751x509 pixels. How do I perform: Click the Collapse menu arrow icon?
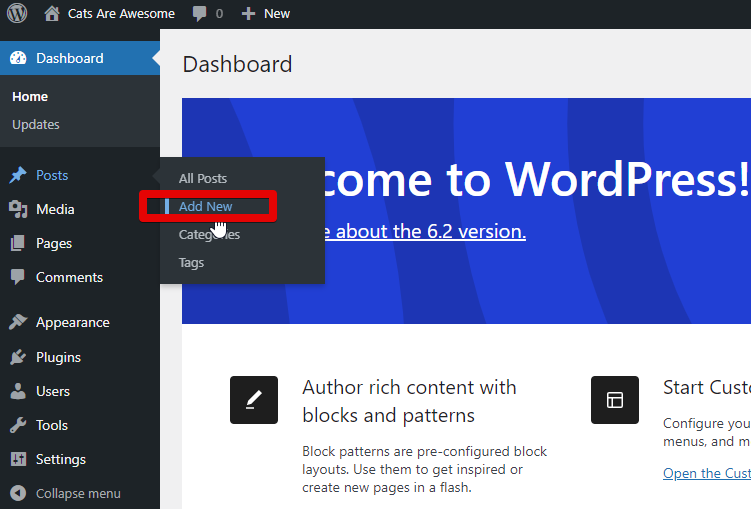[18, 493]
